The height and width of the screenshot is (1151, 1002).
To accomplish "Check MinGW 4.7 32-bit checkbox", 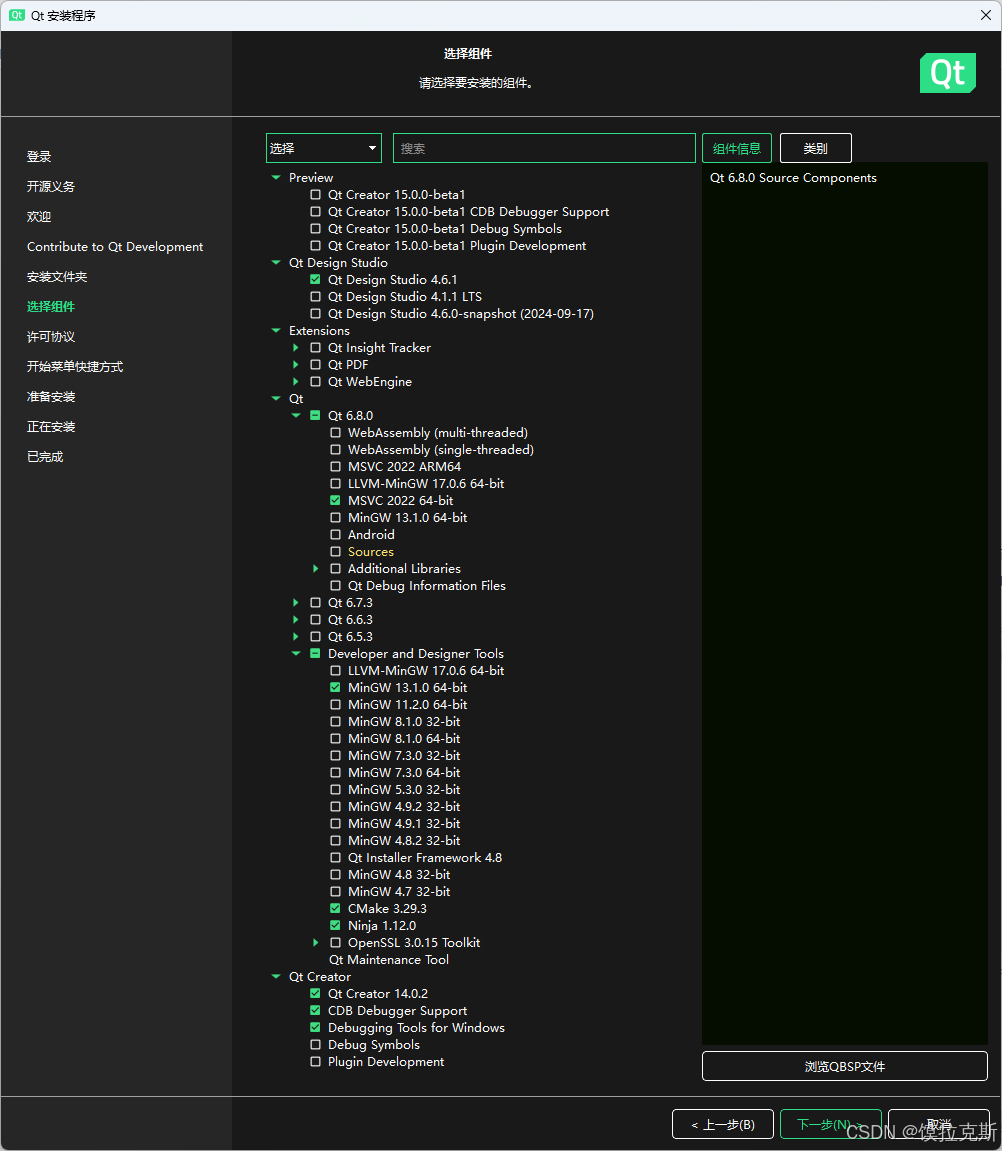I will tap(335, 891).
